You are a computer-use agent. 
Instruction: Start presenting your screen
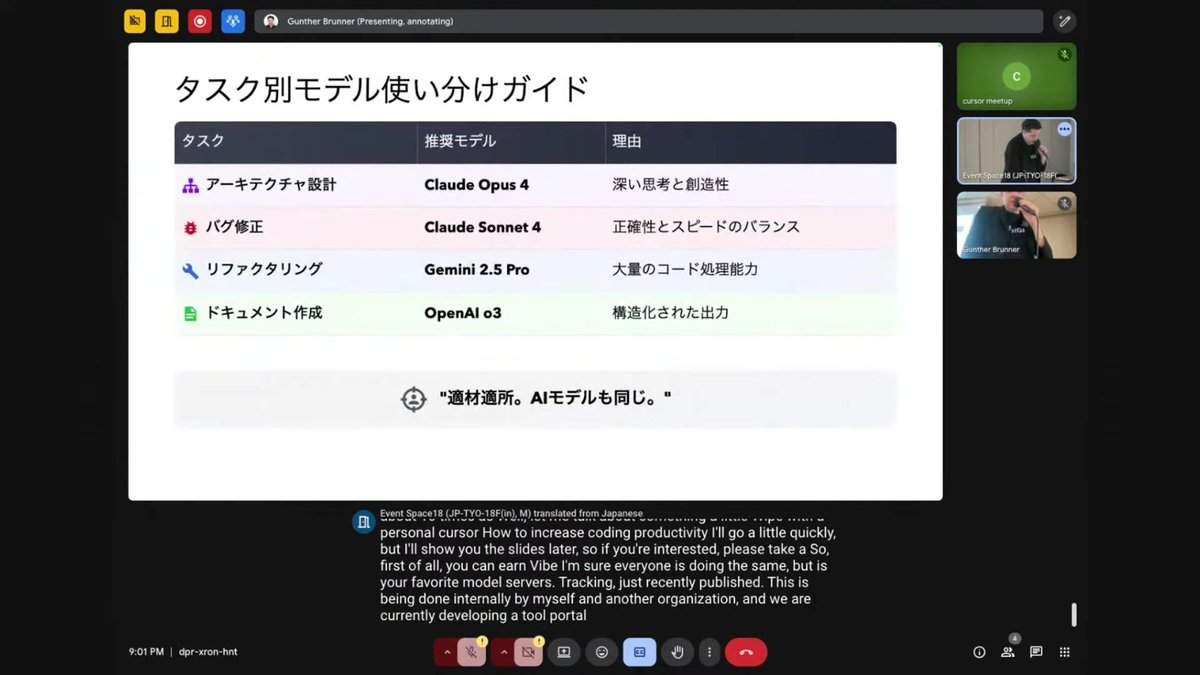pos(563,651)
